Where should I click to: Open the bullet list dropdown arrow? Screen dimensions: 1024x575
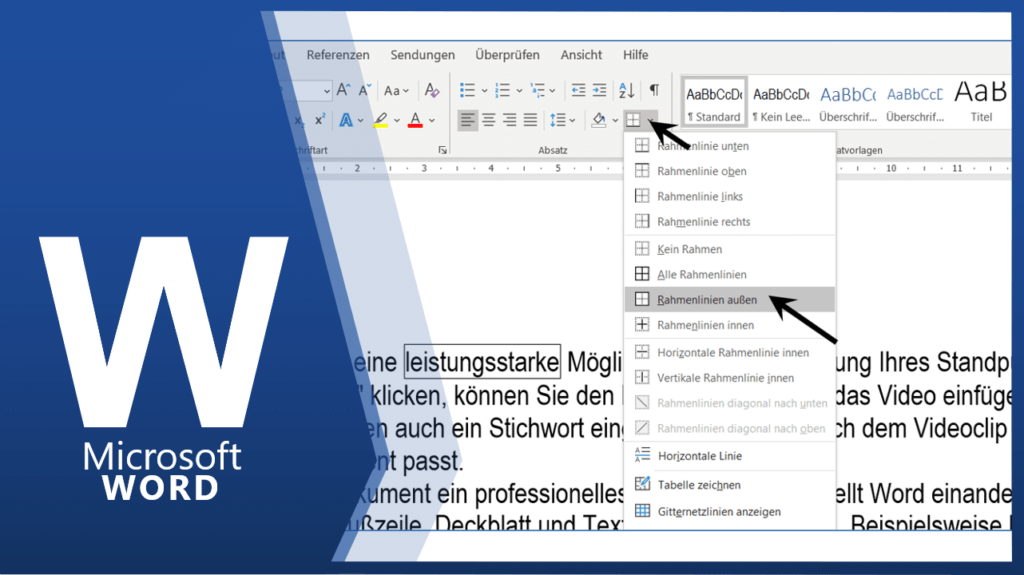point(485,90)
